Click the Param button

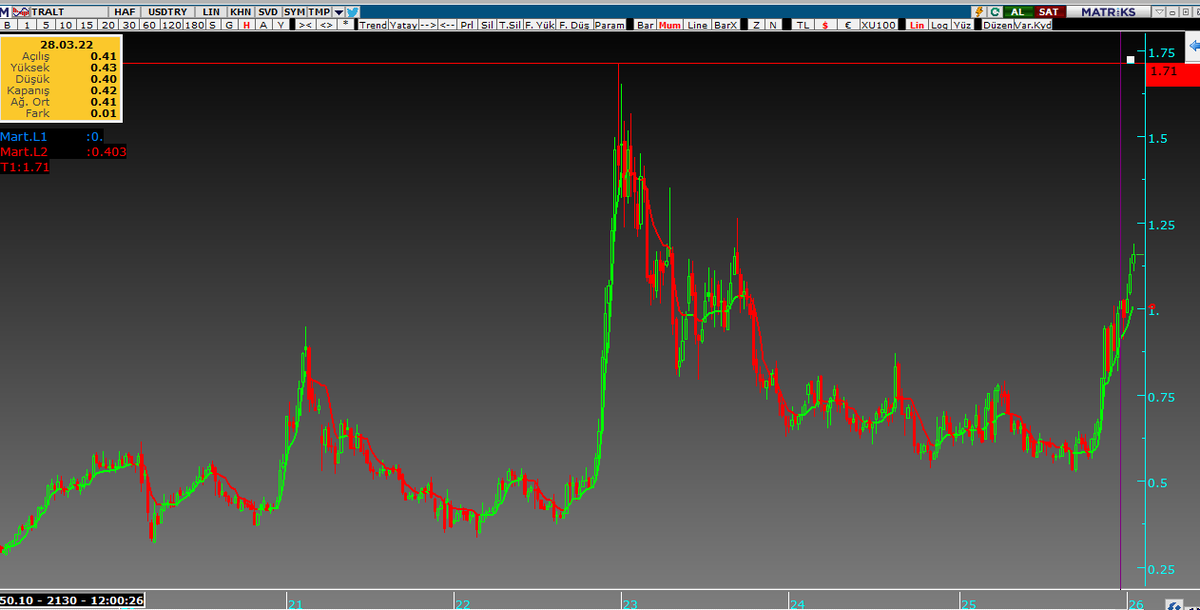click(x=609, y=24)
